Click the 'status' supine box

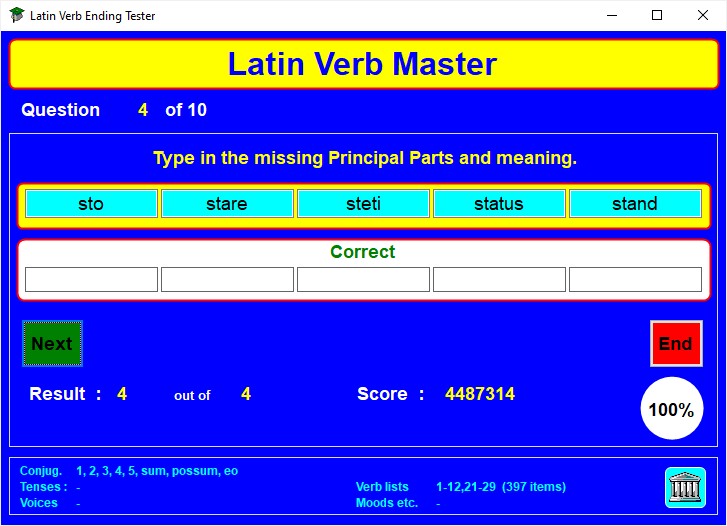click(499, 204)
